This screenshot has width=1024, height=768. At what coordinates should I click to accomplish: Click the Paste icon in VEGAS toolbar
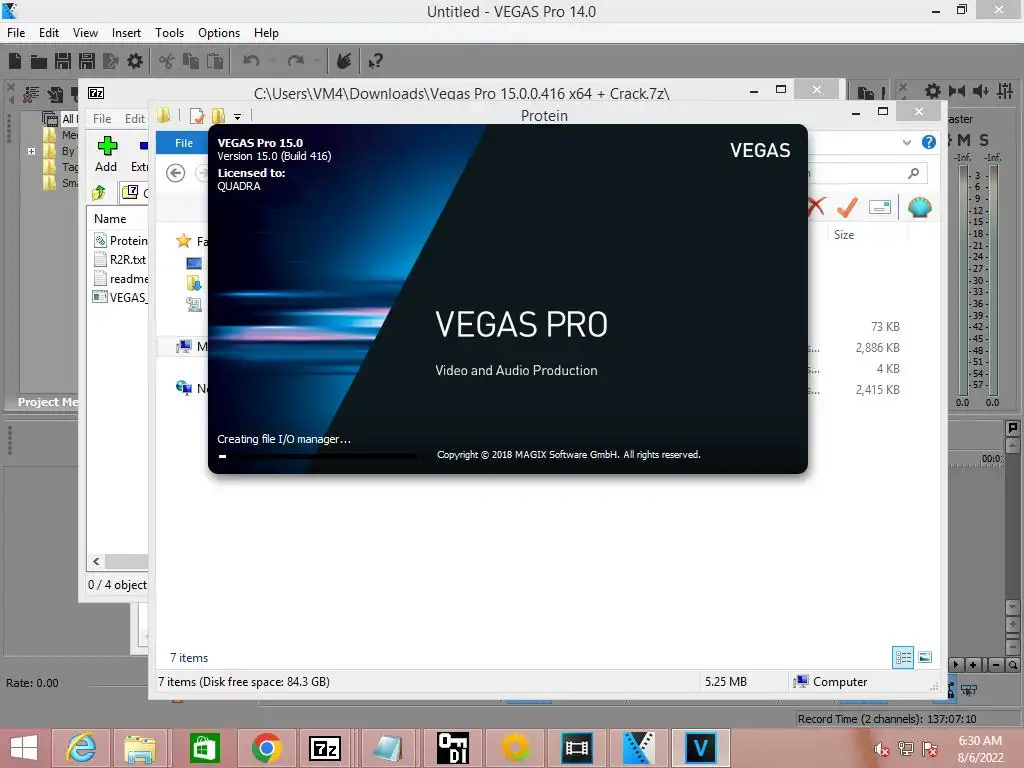click(x=215, y=61)
